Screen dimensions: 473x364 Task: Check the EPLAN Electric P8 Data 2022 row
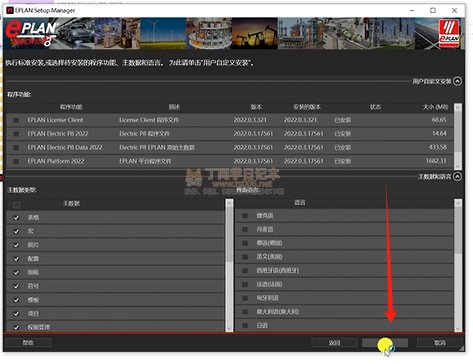pos(16,148)
